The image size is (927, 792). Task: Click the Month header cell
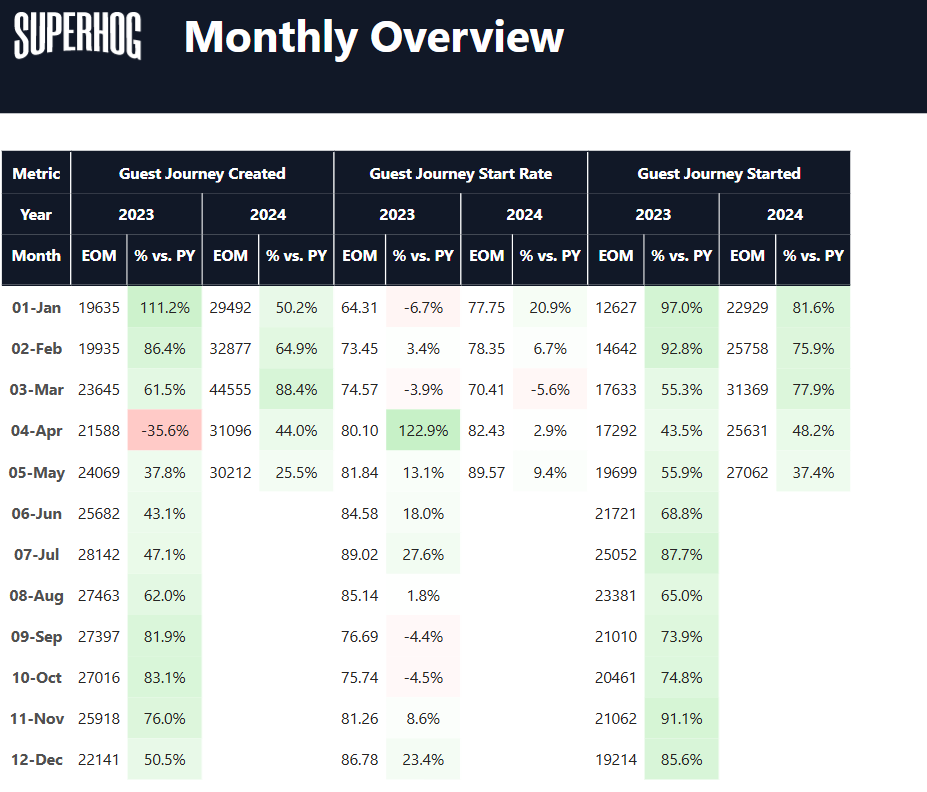tap(36, 255)
